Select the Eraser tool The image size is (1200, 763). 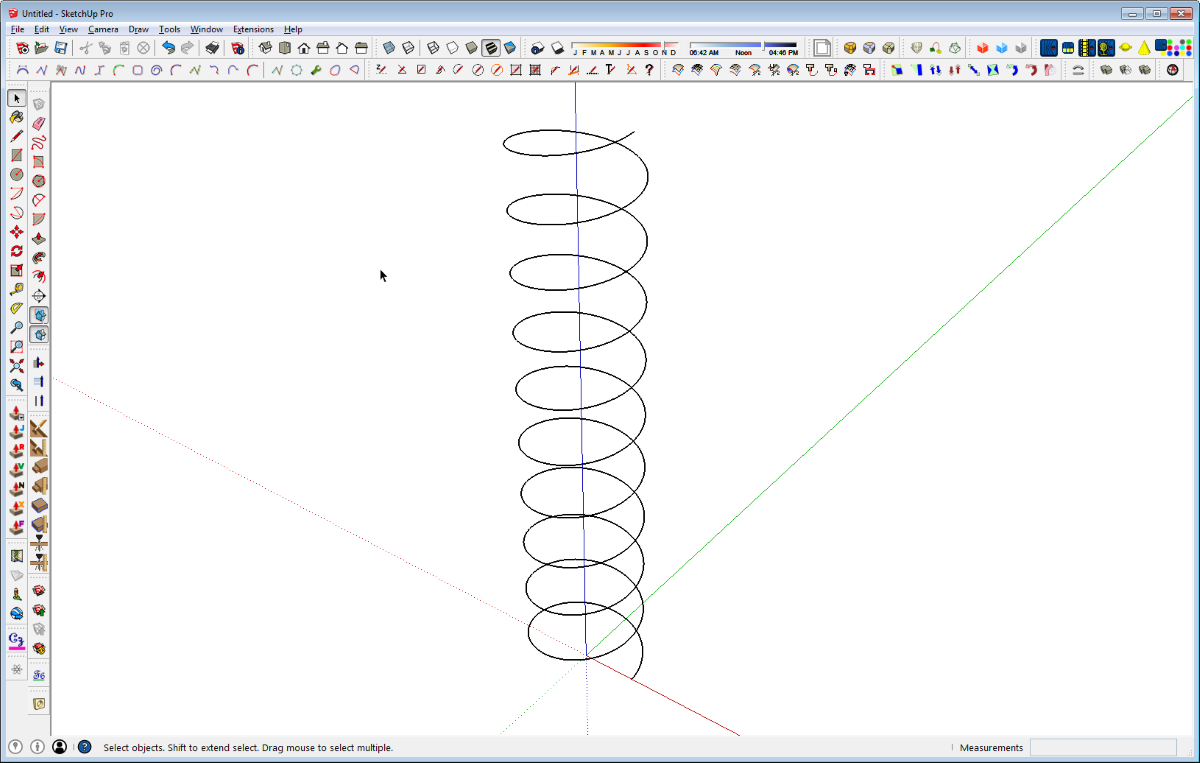pyautogui.click(x=39, y=123)
